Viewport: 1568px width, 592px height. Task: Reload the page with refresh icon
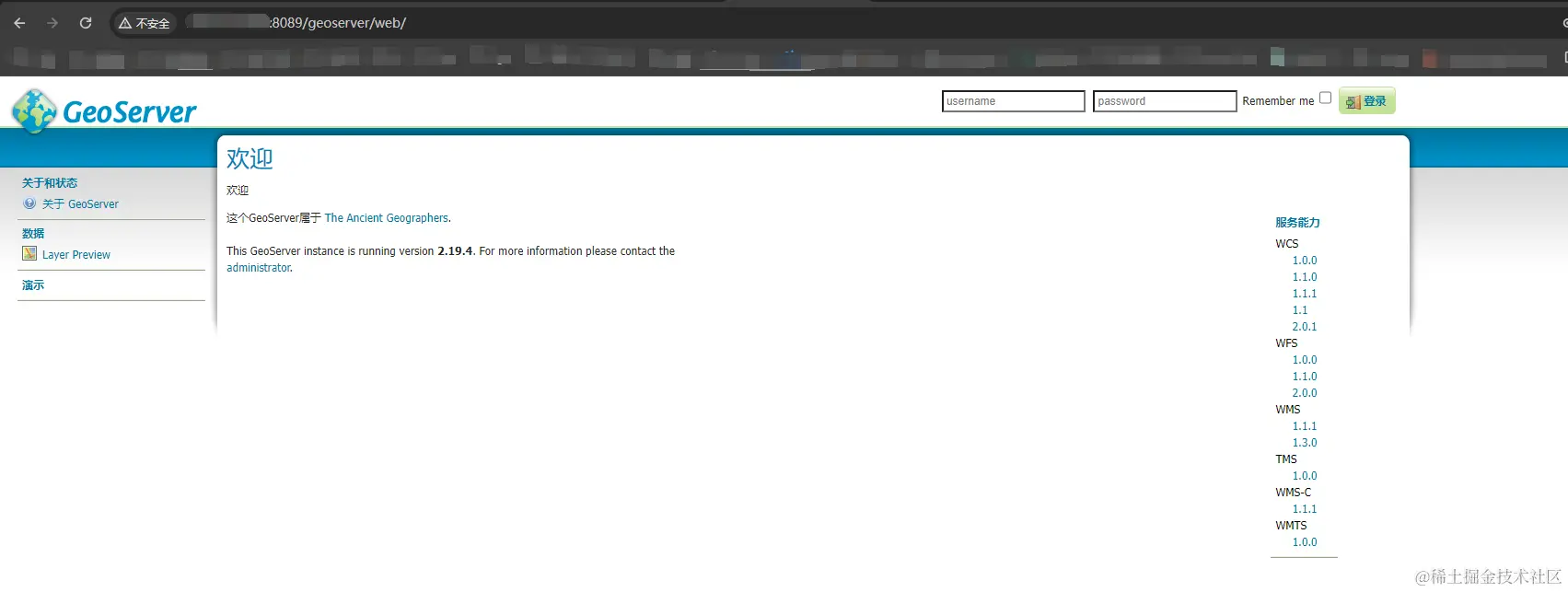coord(86,23)
